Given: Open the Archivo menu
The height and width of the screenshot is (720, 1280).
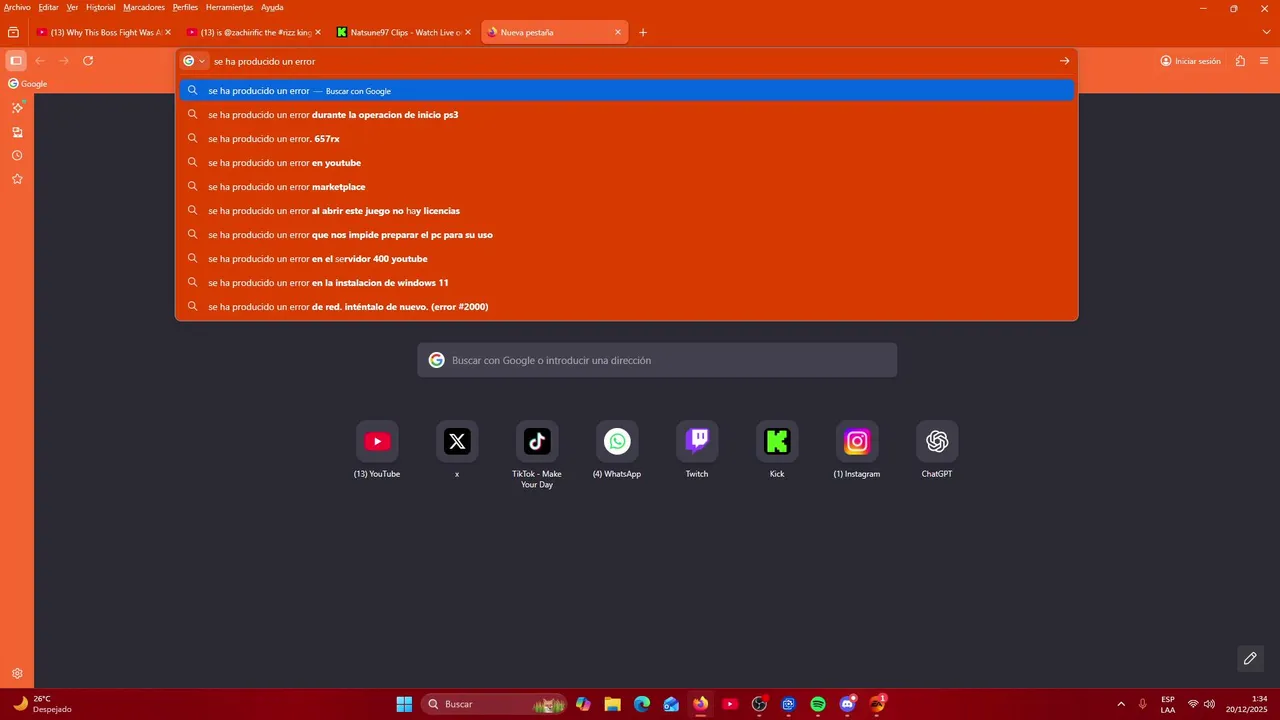Looking at the screenshot, I should (17, 7).
